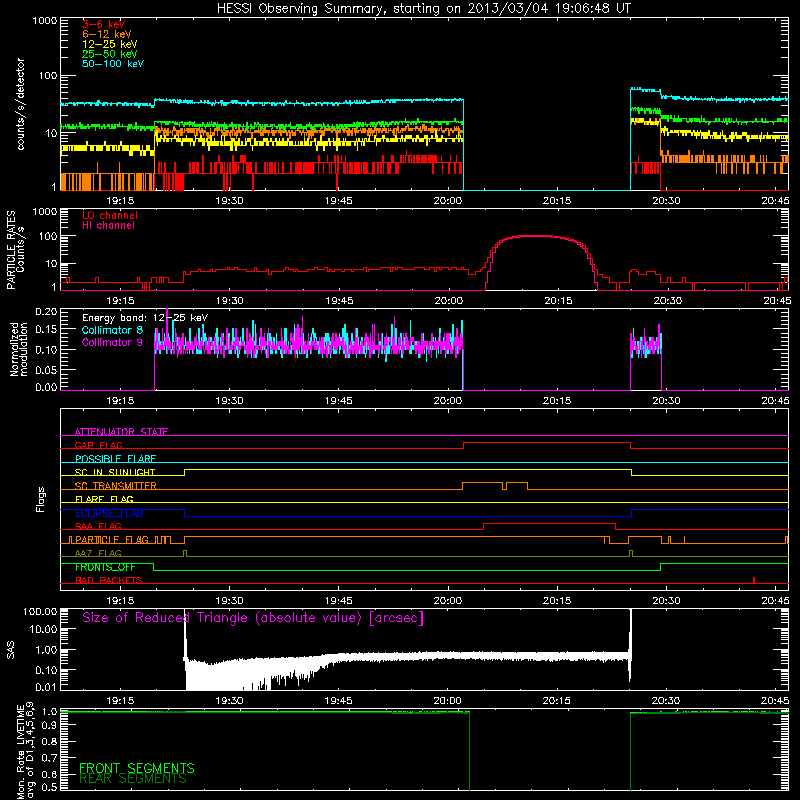Viewport: 800px width, 800px height.
Task: Click the '0.9' tick on livetime axis
Action: coord(49,725)
